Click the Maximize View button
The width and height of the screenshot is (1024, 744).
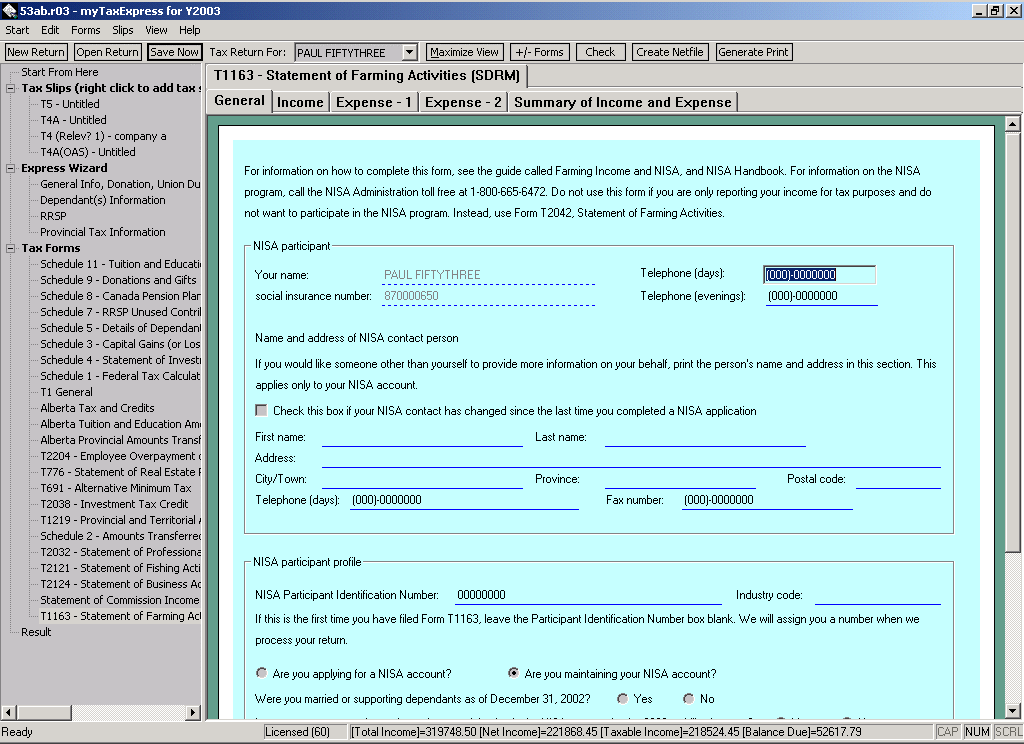click(464, 52)
